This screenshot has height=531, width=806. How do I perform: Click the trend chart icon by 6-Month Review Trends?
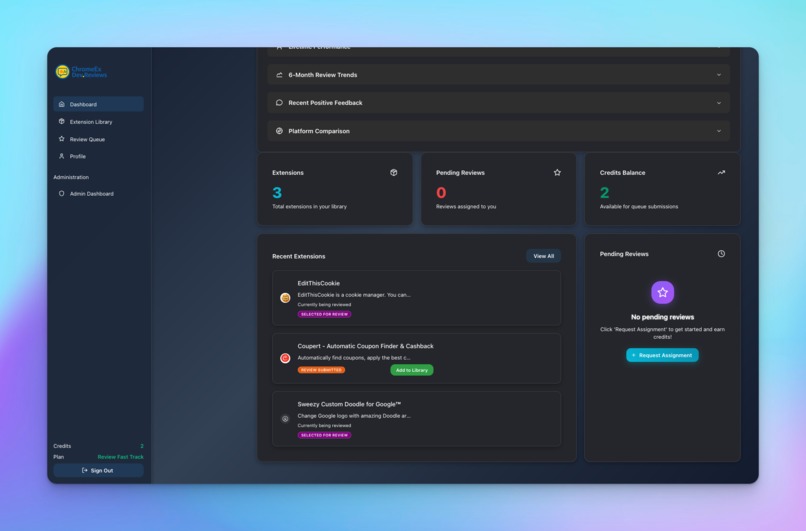pos(279,75)
